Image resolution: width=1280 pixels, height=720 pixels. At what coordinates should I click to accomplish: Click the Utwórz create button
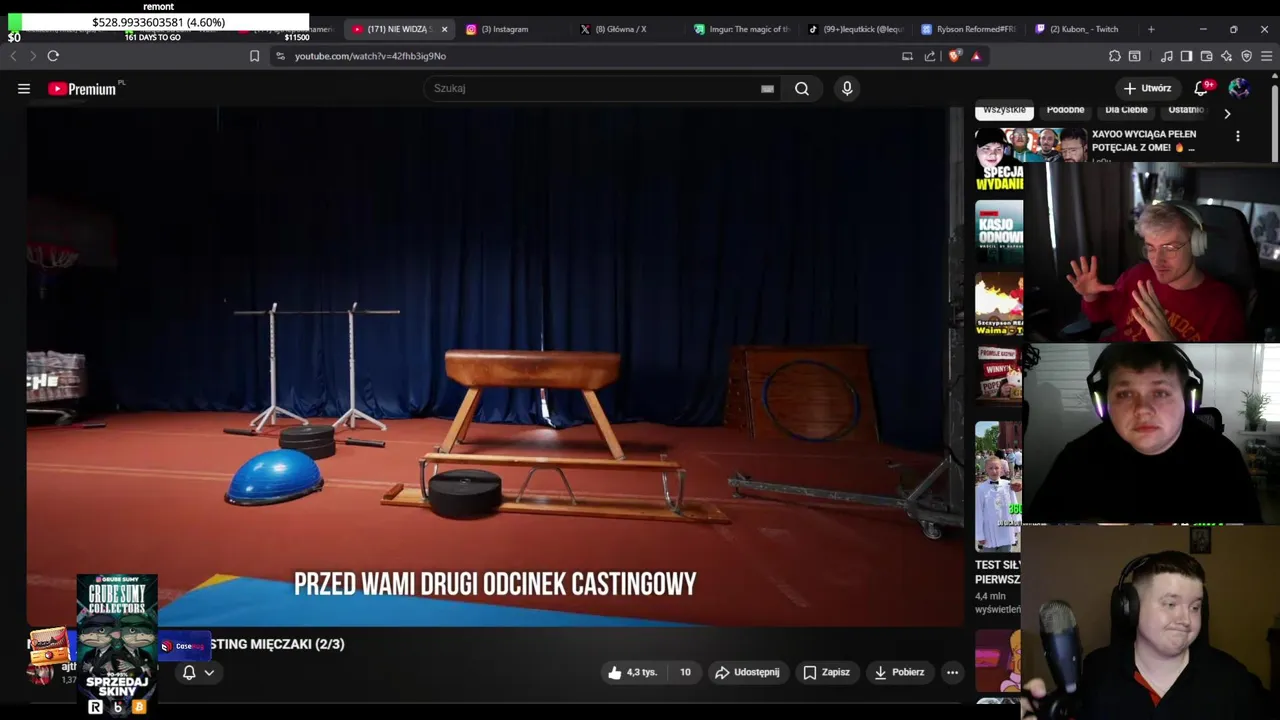[1146, 88]
